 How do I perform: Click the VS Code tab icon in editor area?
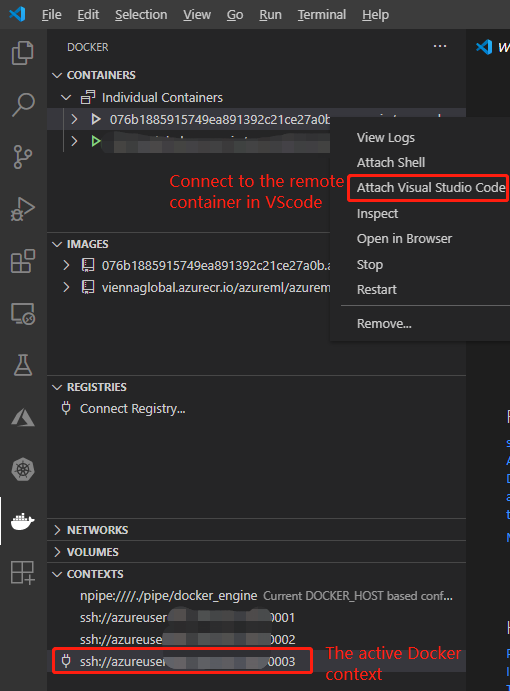(484, 47)
